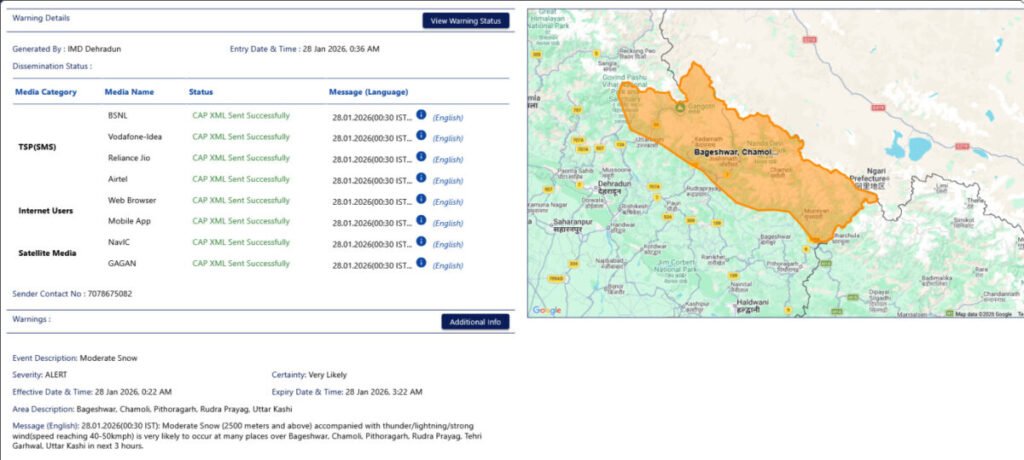Viewport: 1024px width, 460px height.
Task: Click info icon in Airtel row
Action: (x=421, y=178)
